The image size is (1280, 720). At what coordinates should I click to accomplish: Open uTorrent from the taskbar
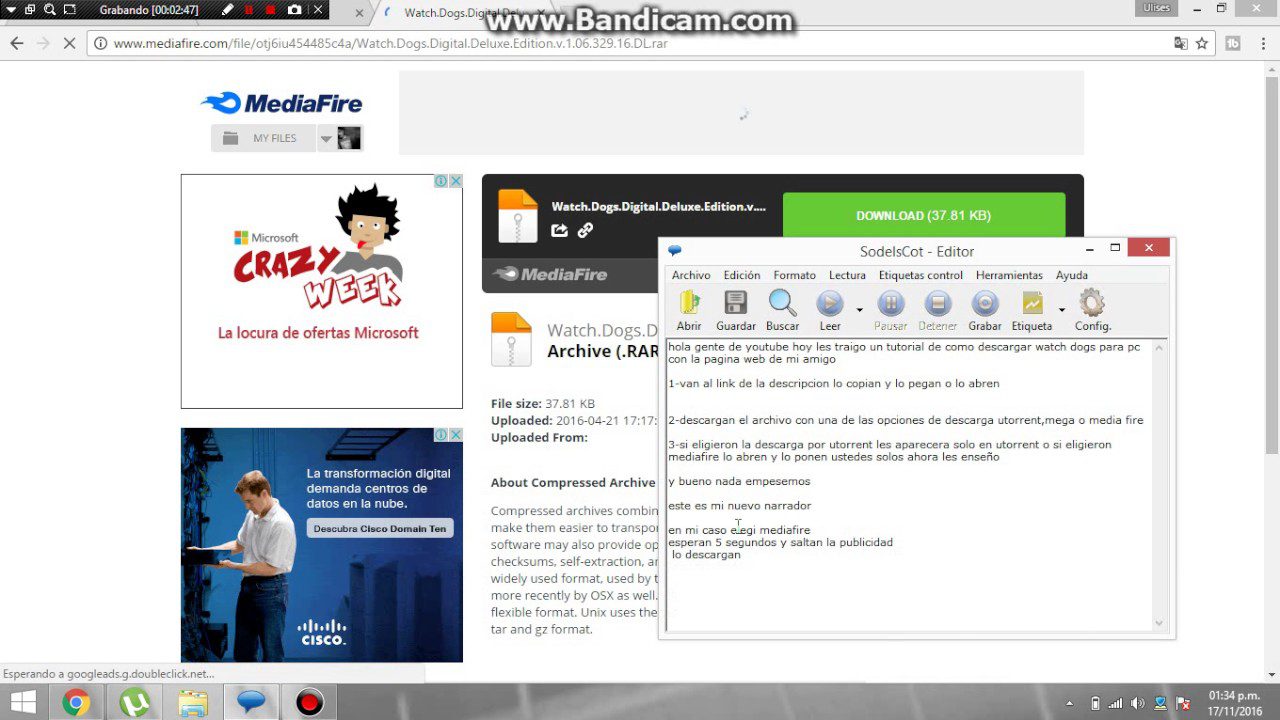(134, 703)
